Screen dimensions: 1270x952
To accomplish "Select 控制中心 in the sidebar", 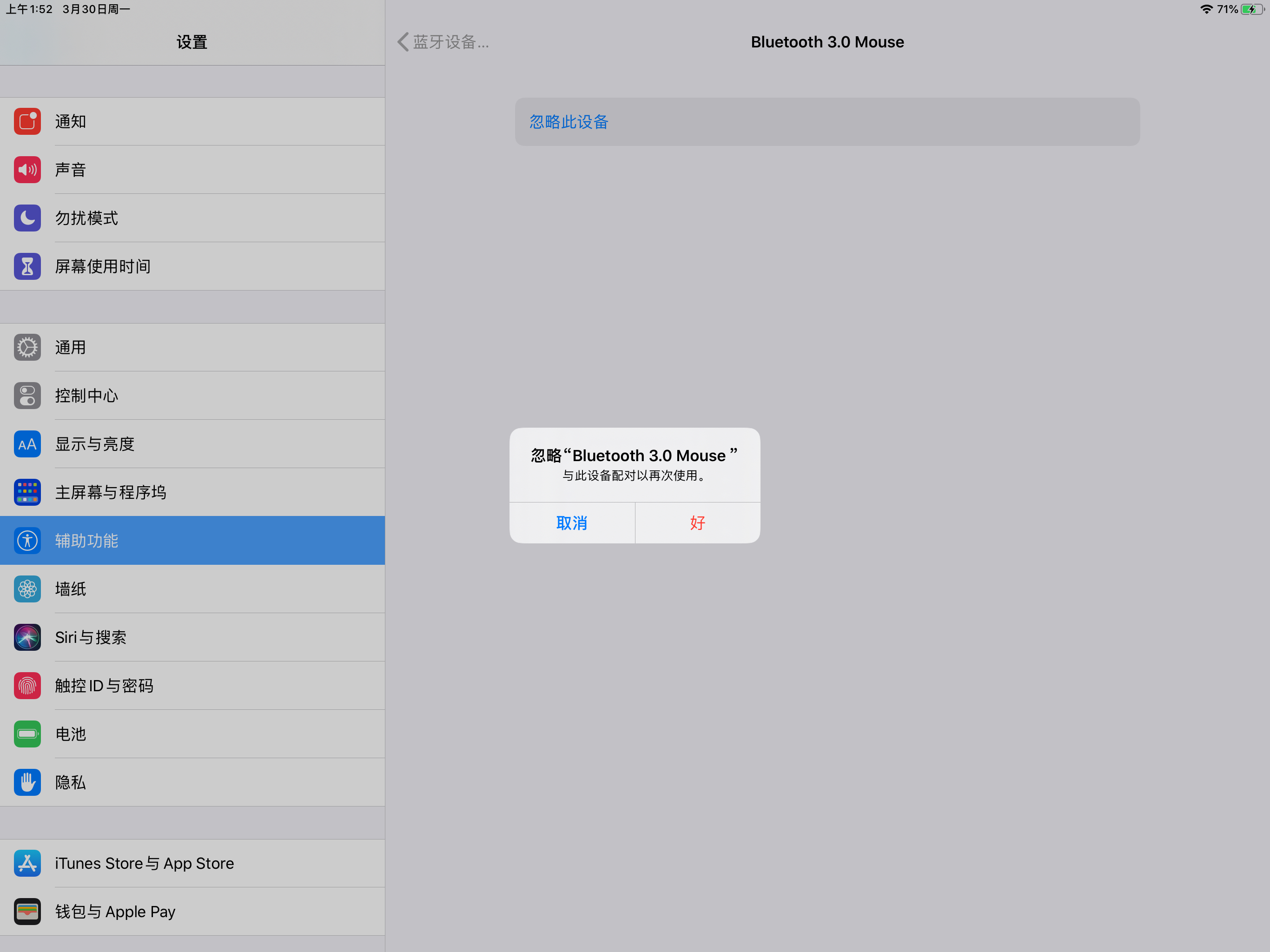I will pos(192,395).
